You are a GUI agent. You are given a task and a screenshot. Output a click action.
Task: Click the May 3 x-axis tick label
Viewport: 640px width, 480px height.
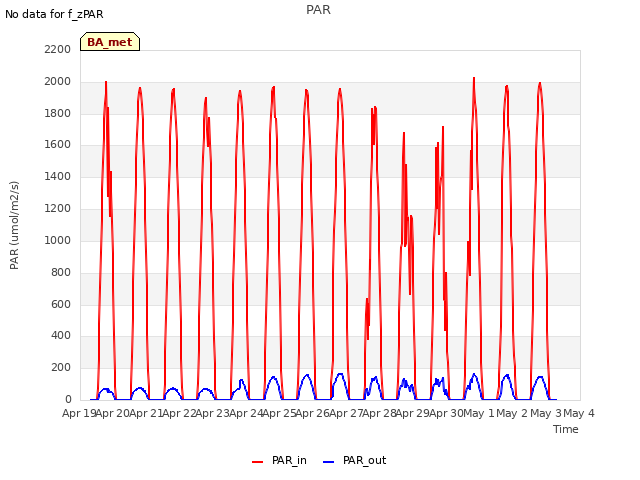[546, 413]
